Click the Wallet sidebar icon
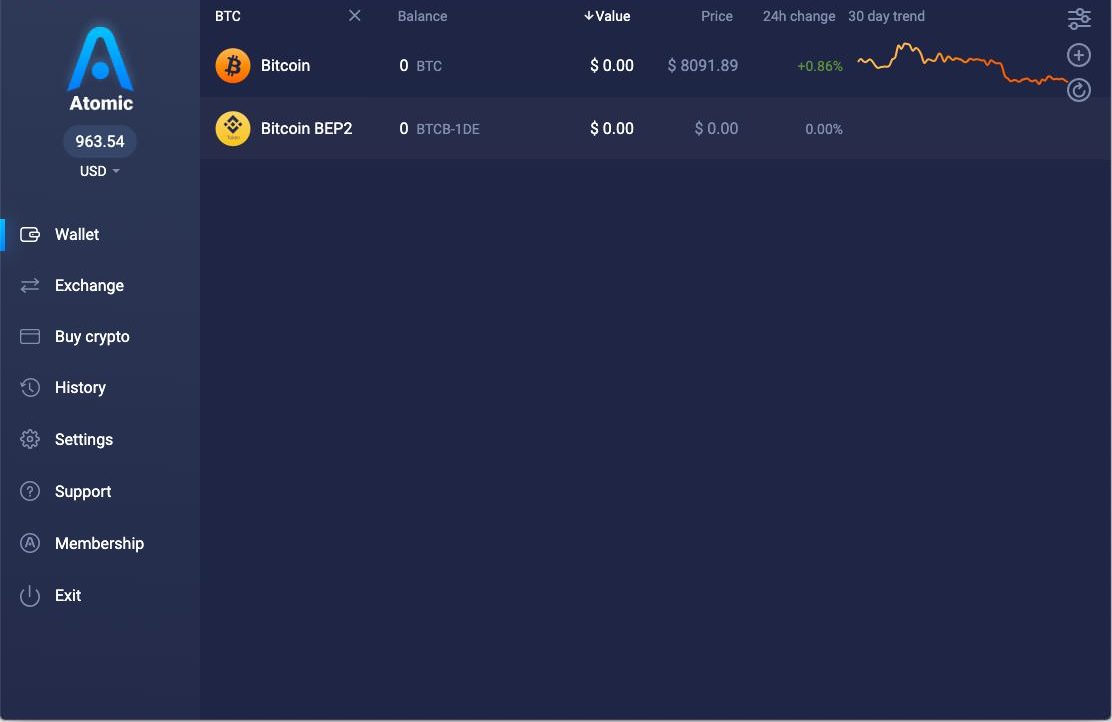1112x722 pixels. click(x=30, y=234)
